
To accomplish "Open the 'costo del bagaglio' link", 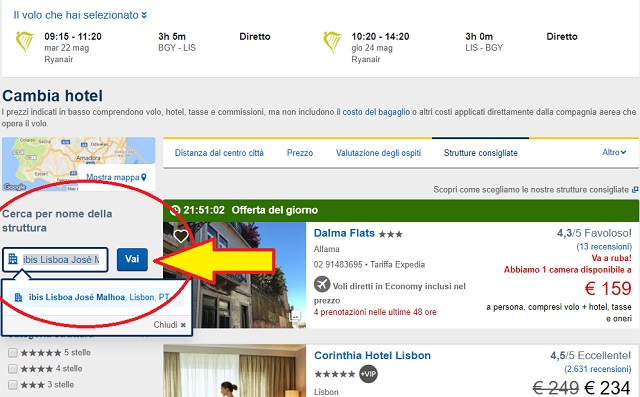I will click(376, 112).
